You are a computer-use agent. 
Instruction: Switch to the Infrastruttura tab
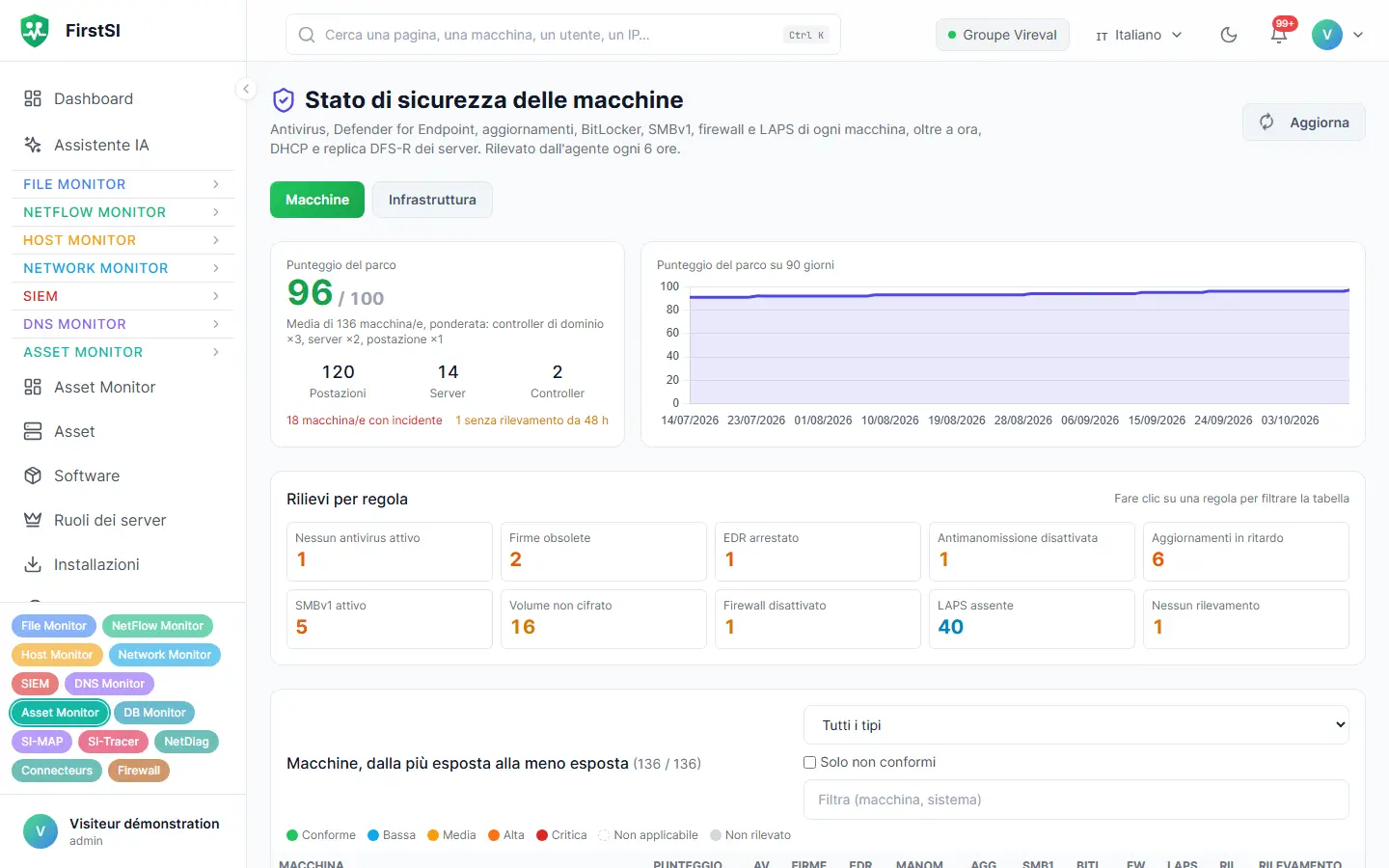coord(432,200)
